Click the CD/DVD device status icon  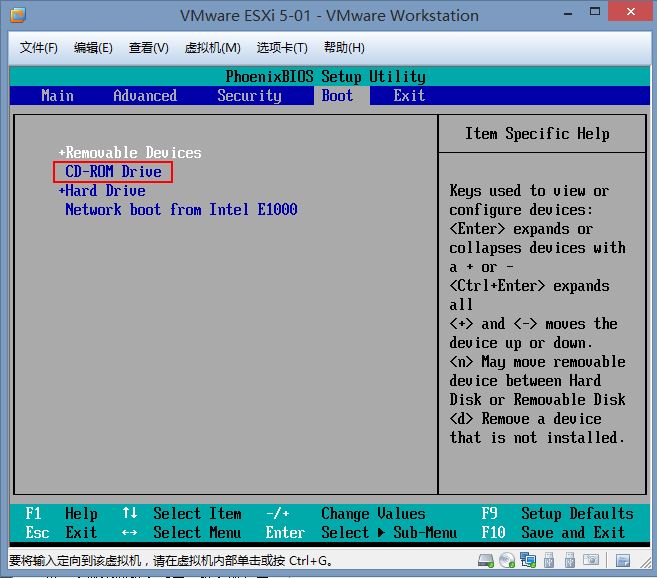(507, 560)
